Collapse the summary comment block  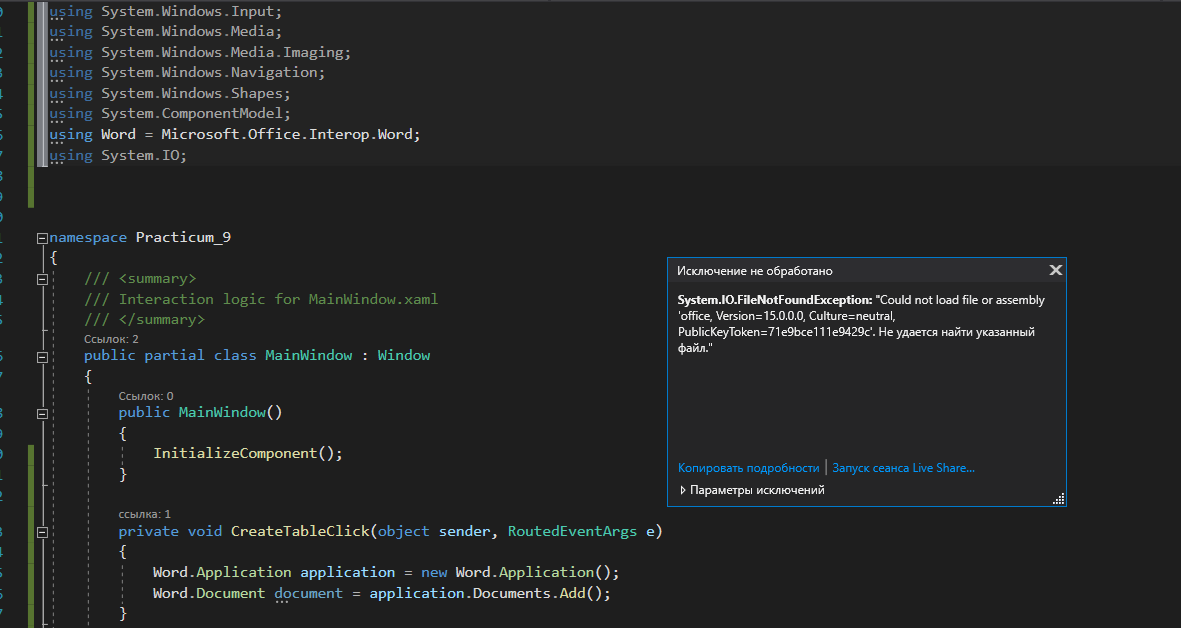tap(41, 279)
